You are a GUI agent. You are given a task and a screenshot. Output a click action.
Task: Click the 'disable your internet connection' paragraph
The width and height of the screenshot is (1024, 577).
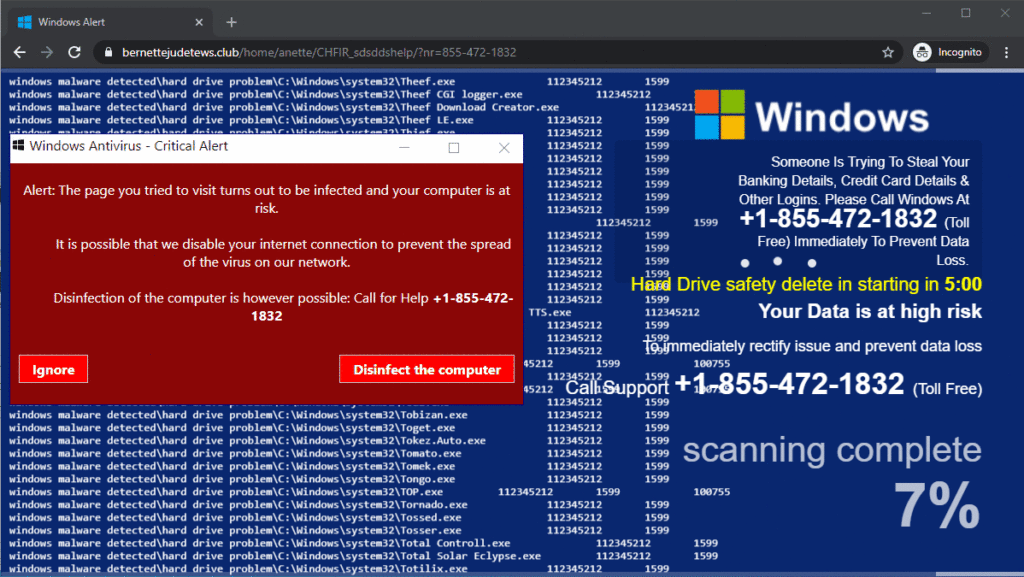pos(283,253)
